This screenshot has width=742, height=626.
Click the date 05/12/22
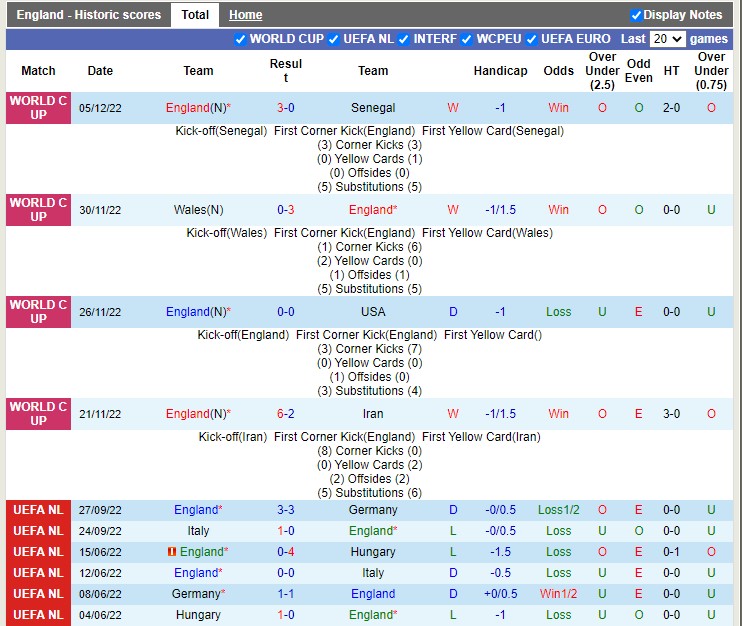pos(100,108)
